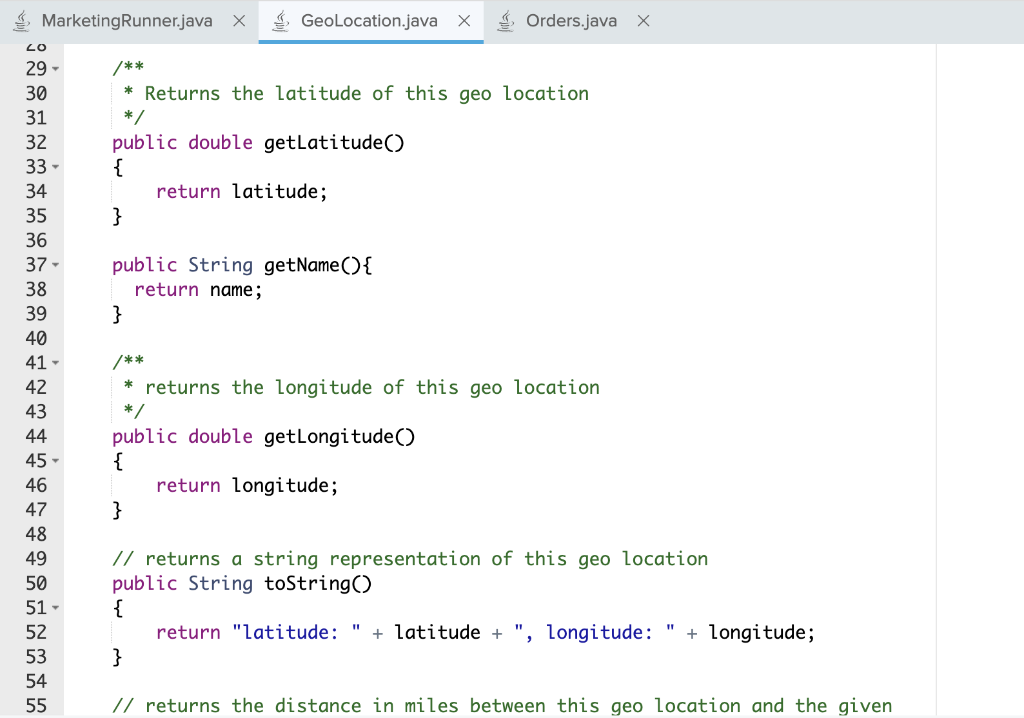
Task: Close the MarketingRunner.java tab
Action: (240, 21)
